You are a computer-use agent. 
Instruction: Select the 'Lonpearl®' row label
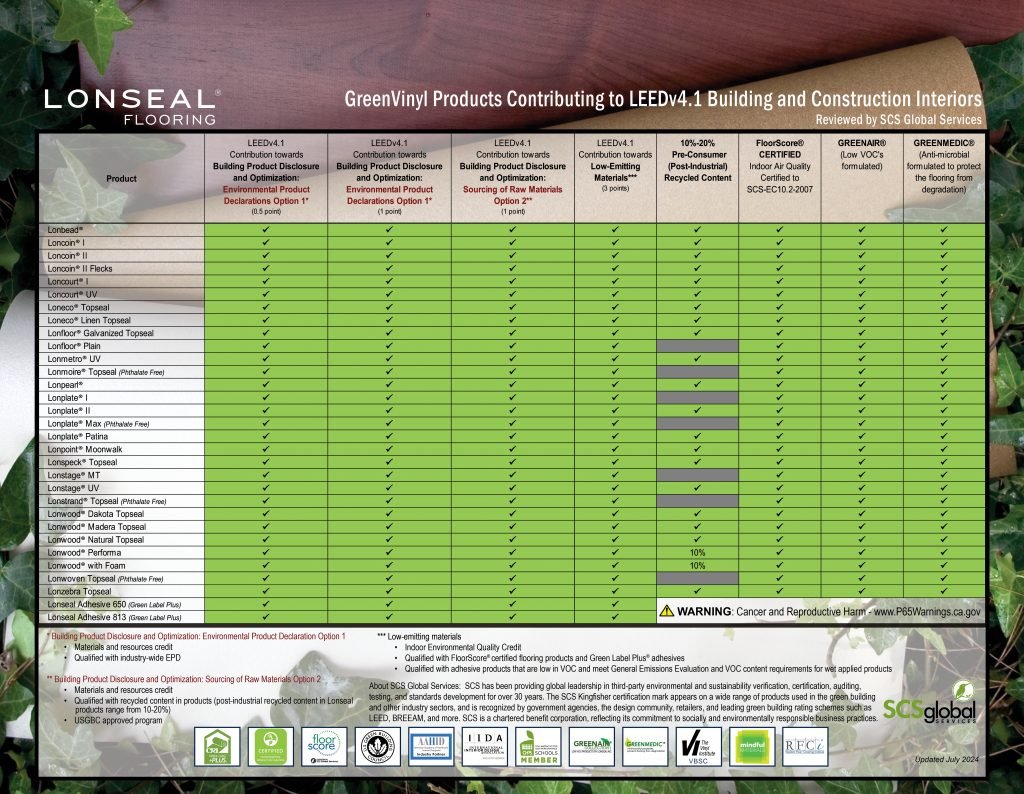coord(65,385)
